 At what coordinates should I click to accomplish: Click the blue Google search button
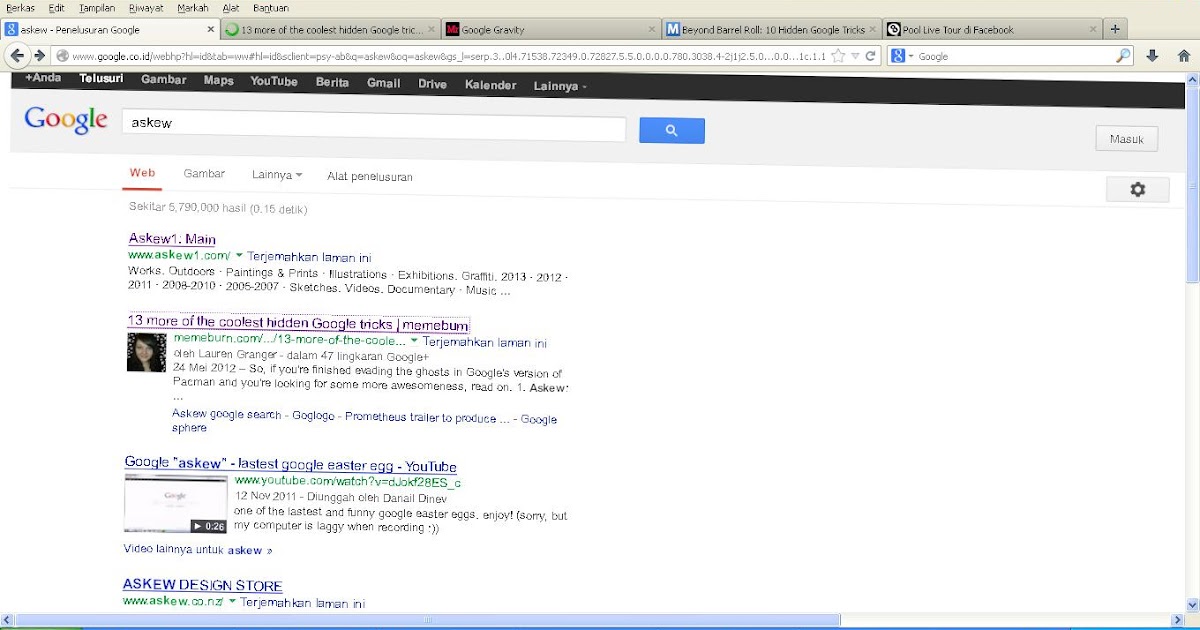[x=672, y=130]
